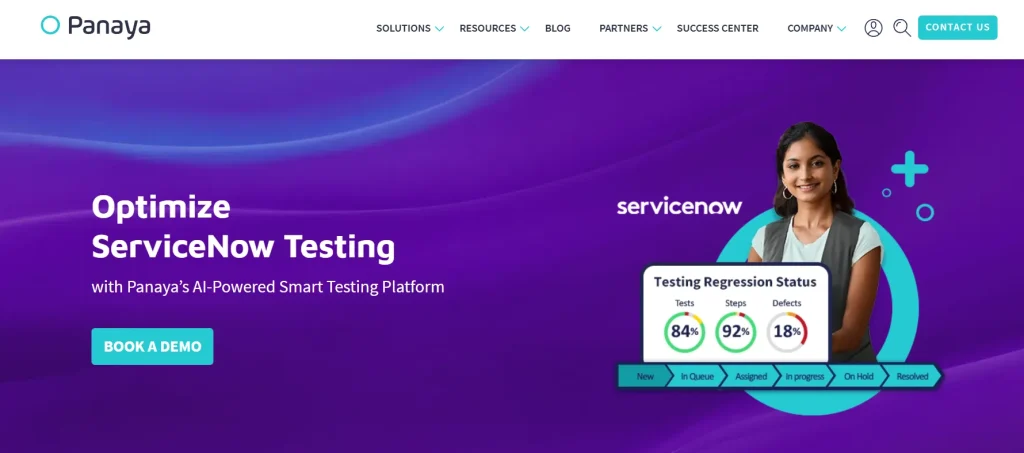
Task: Expand the Resources dropdown chevron
Action: pyautogui.click(x=524, y=29)
